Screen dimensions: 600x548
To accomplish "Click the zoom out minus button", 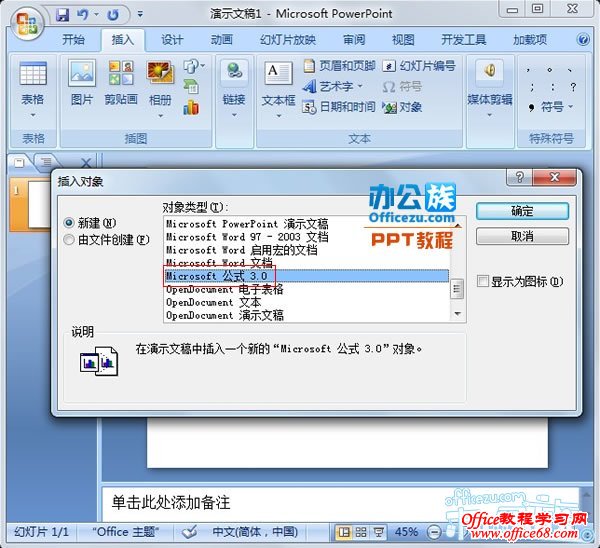I will point(434,532).
